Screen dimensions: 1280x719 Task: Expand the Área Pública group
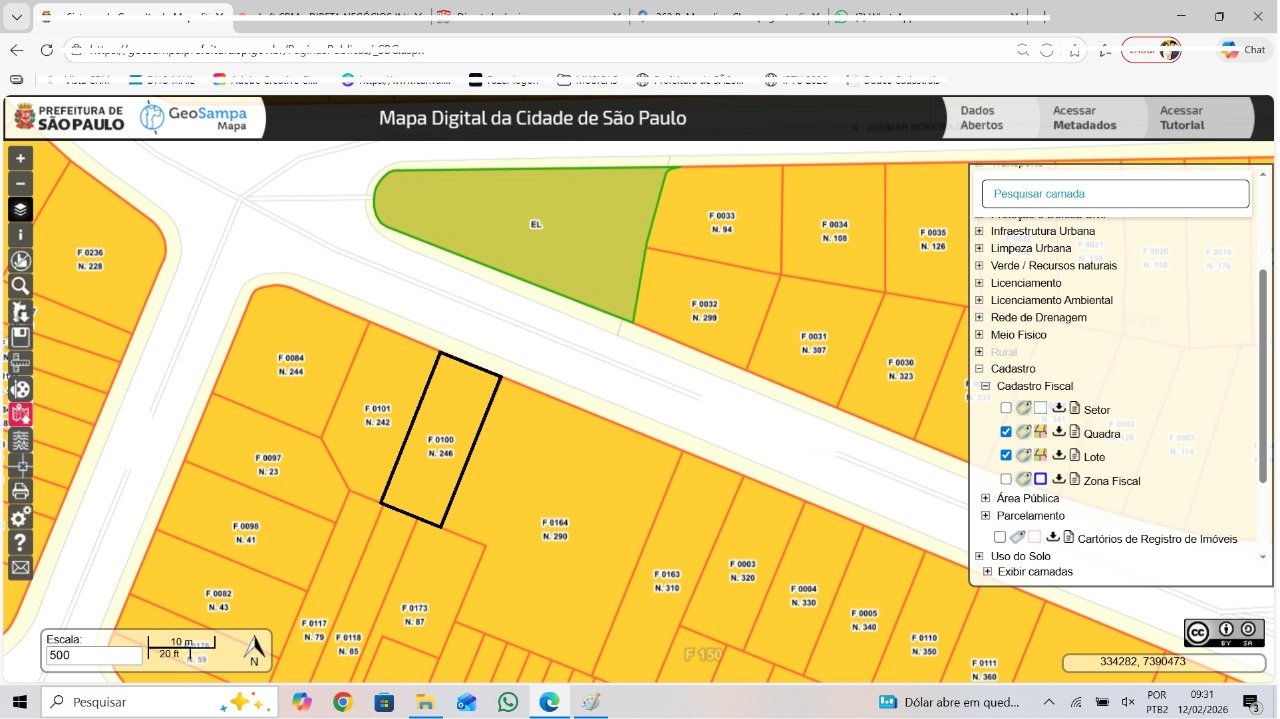985,498
